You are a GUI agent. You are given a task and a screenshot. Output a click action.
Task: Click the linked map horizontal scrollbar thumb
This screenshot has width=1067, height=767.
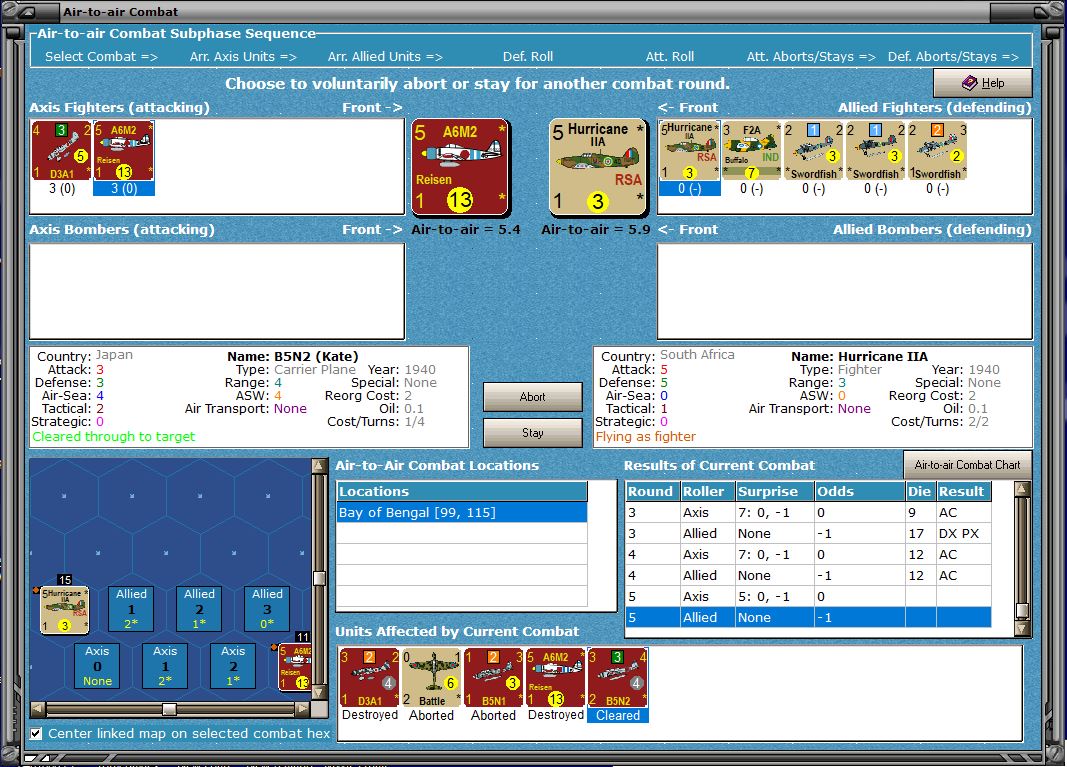click(x=169, y=709)
